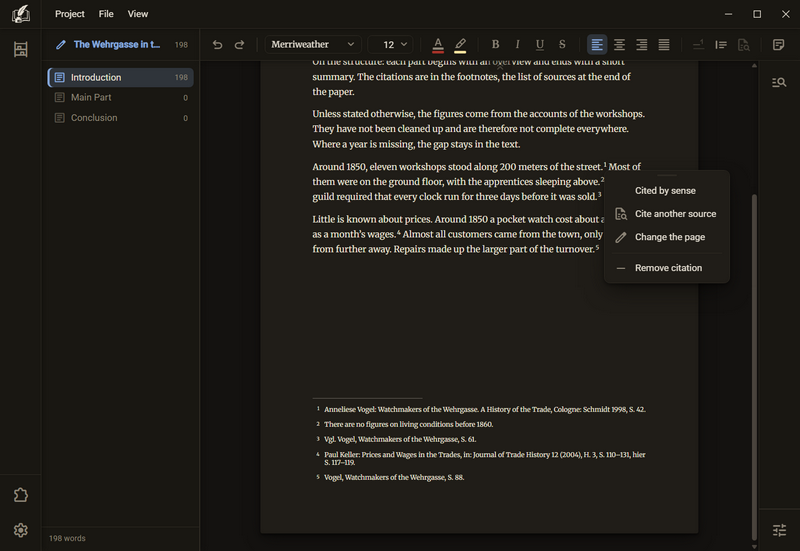Click the paragraph starting 'Unless stated otherwise'
The image size is (800, 551).
[479, 129]
